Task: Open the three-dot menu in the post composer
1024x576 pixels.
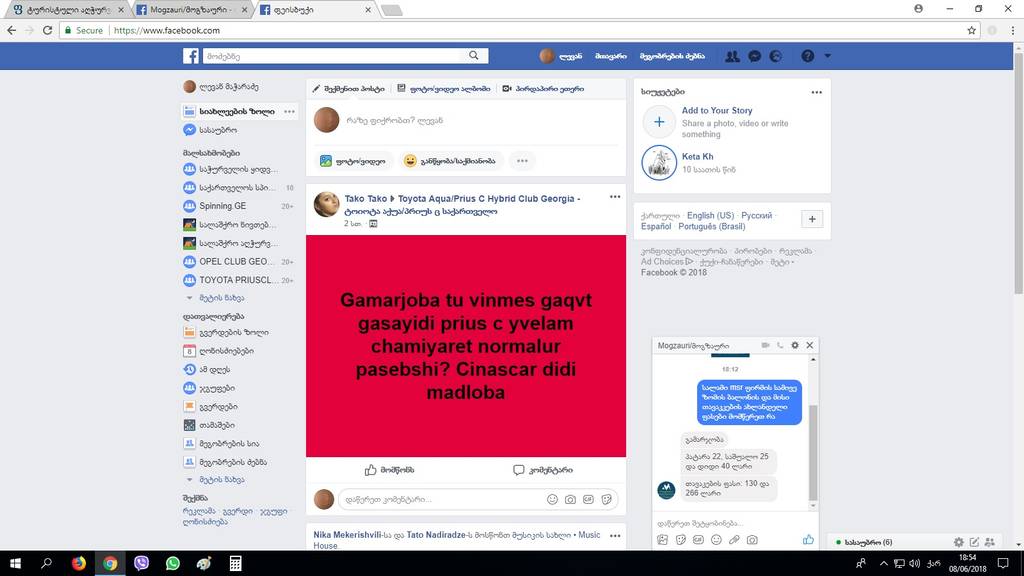Action: click(x=522, y=160)
